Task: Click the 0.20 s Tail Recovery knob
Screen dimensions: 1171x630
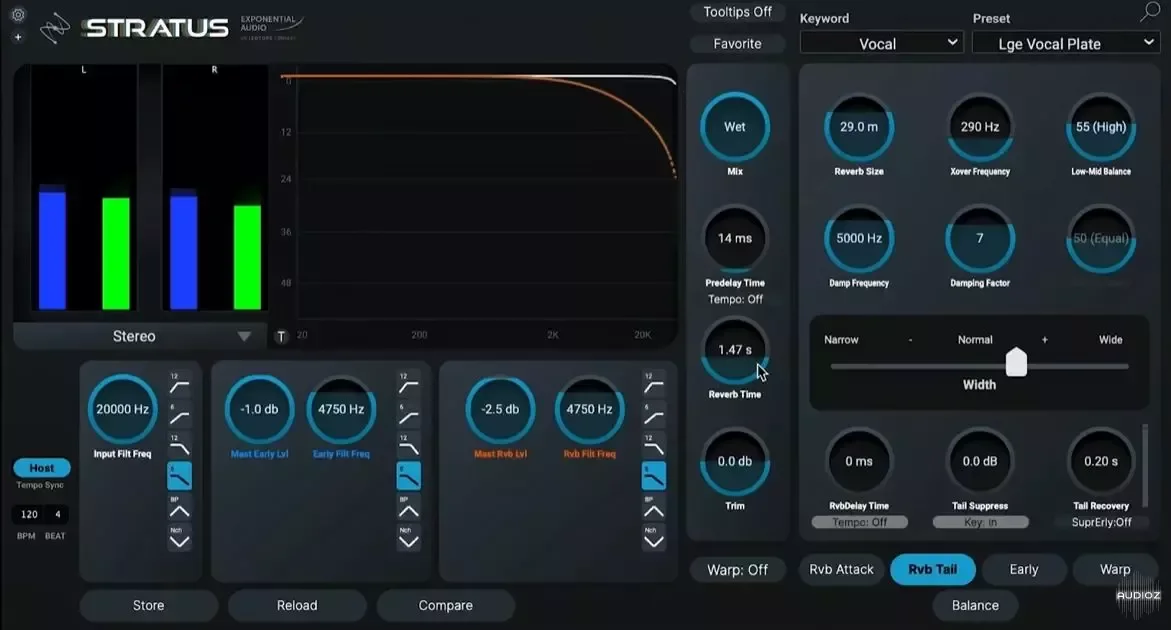Action: pos(1101,461)
